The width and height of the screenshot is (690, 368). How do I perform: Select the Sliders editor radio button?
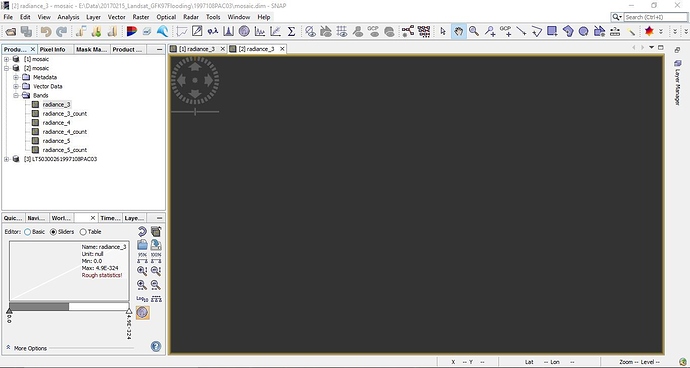coord(53,232)
